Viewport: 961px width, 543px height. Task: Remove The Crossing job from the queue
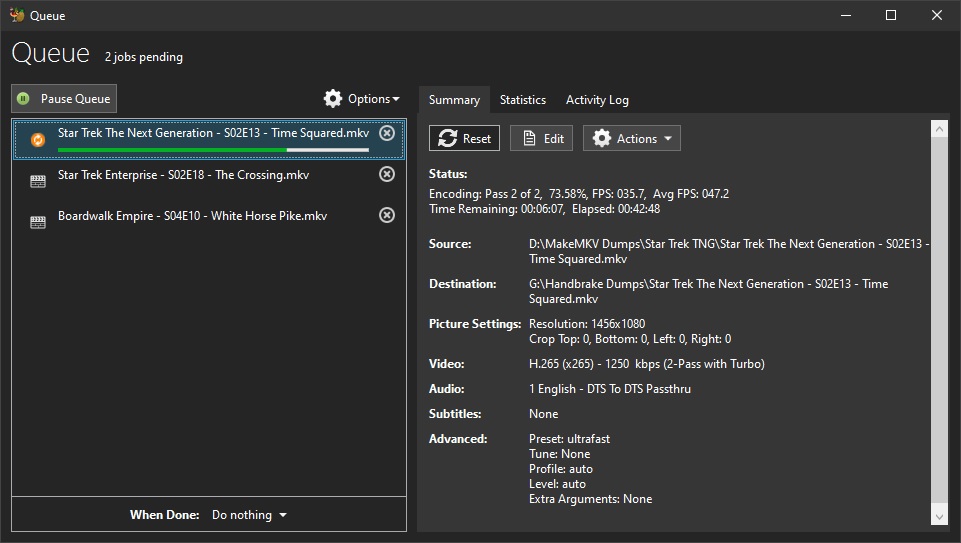(387, 174)
